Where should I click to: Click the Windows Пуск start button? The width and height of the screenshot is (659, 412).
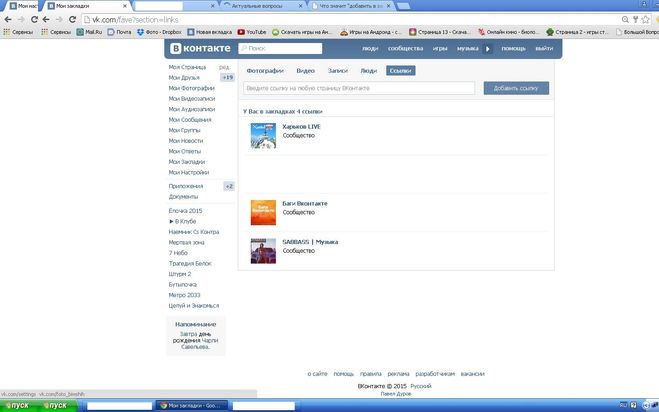pos(19,405)
